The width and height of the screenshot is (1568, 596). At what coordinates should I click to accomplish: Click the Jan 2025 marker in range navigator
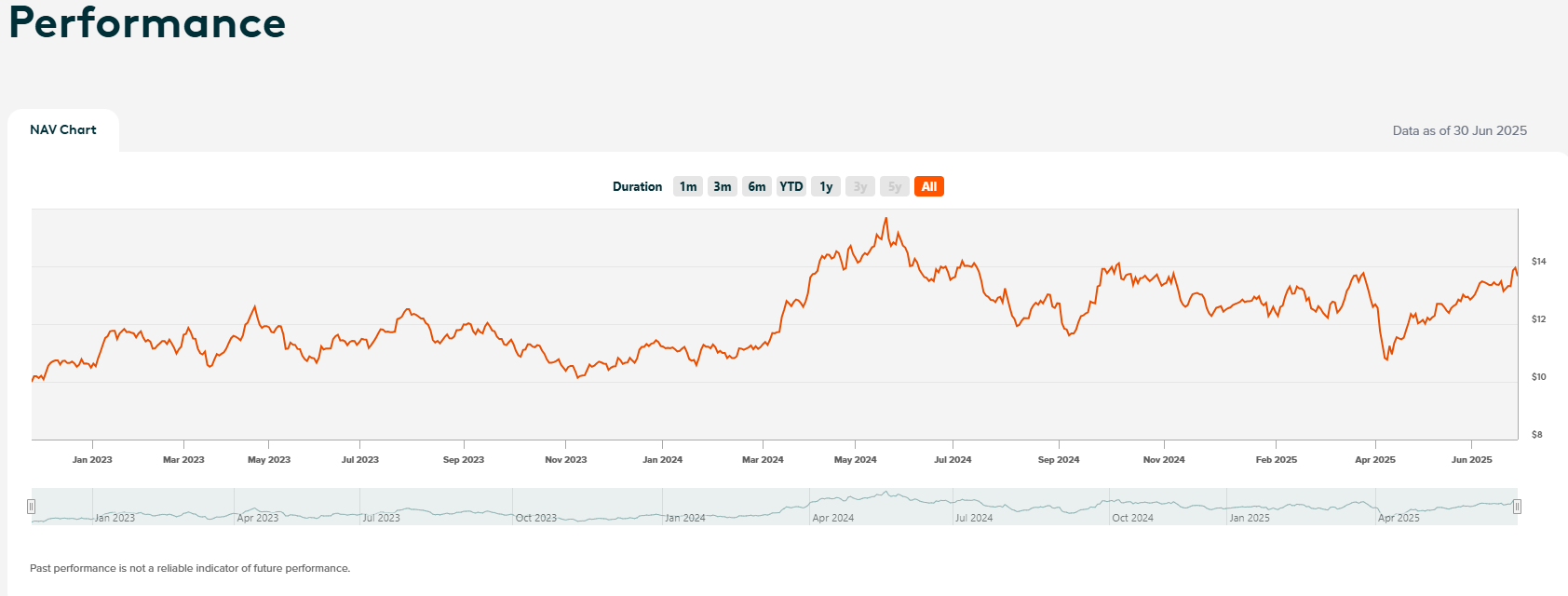tap(1249, 518)
